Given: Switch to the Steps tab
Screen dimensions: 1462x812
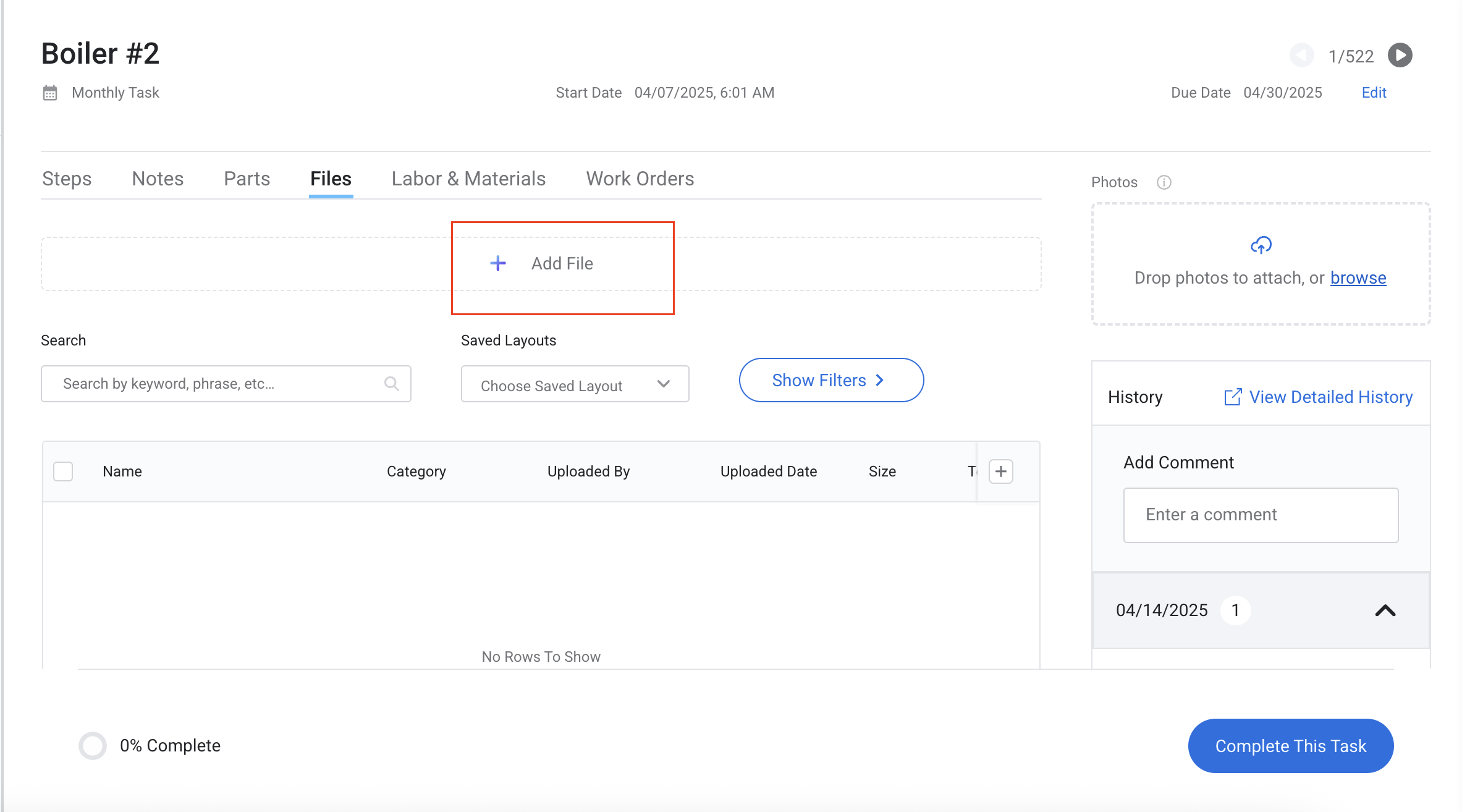Looking at the screenshot, I should point(67,179).
